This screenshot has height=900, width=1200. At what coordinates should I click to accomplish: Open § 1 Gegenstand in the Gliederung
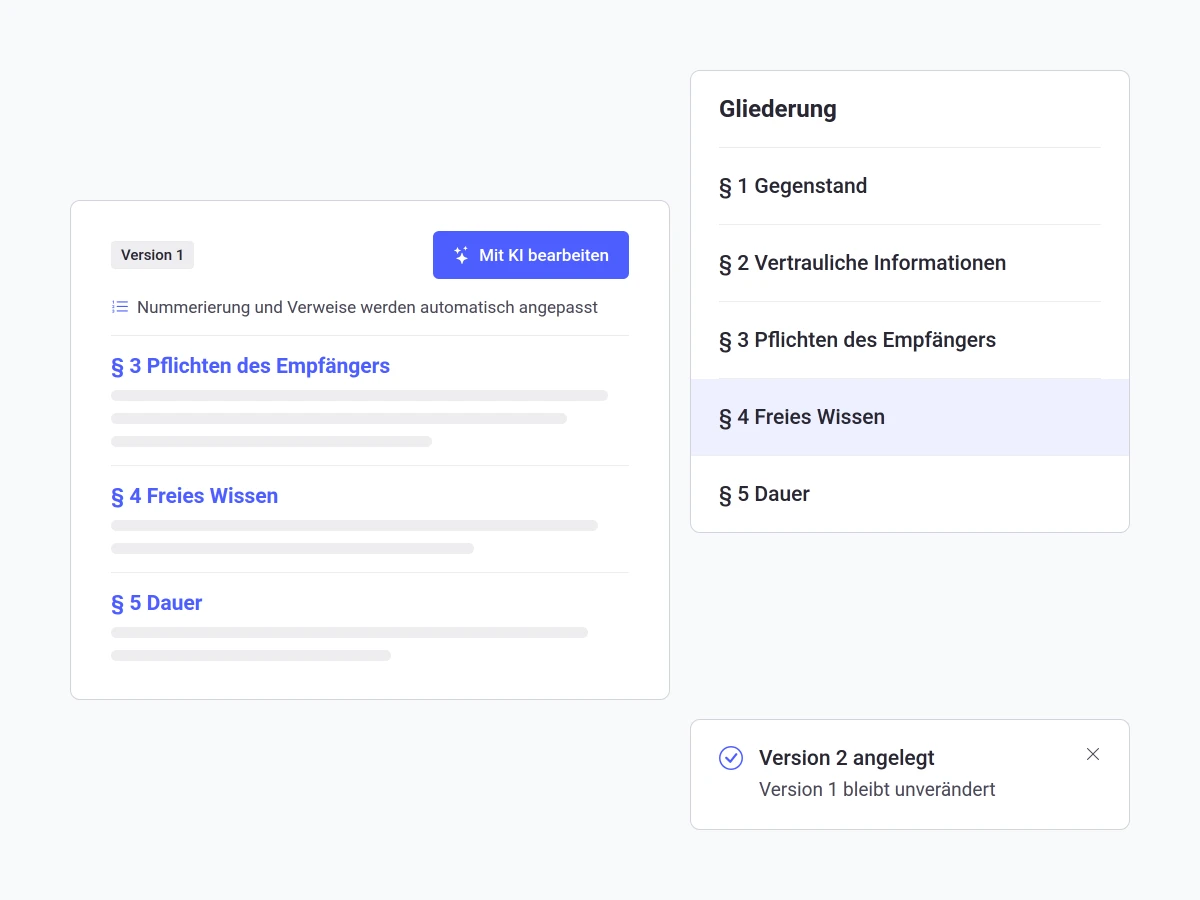coord(910,186)
